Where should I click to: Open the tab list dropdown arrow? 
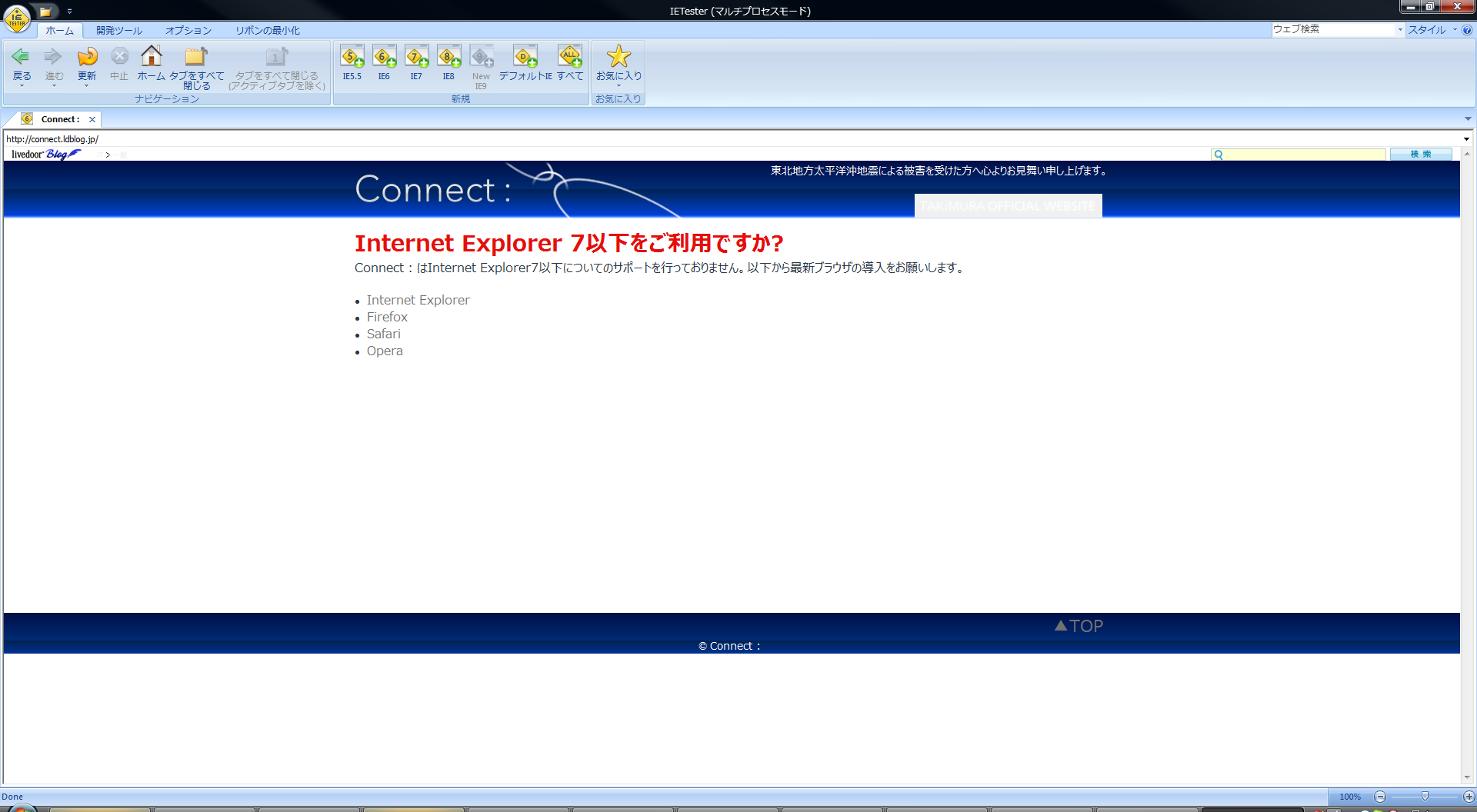pos(1468,119)
